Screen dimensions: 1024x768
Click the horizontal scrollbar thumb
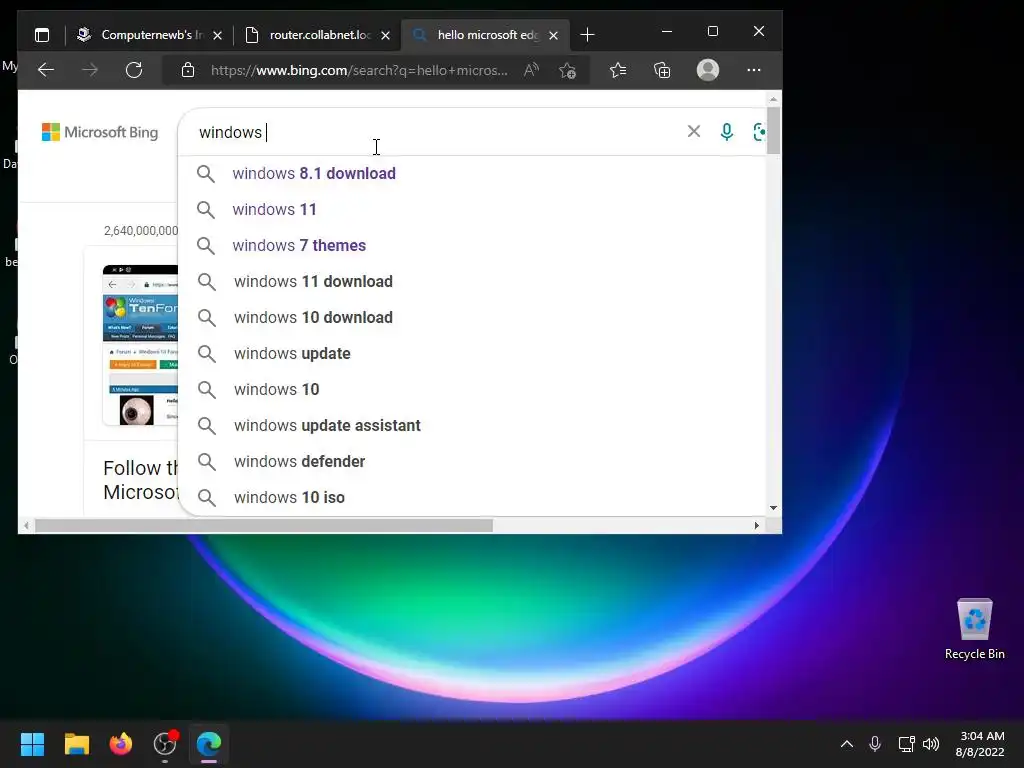264,525
